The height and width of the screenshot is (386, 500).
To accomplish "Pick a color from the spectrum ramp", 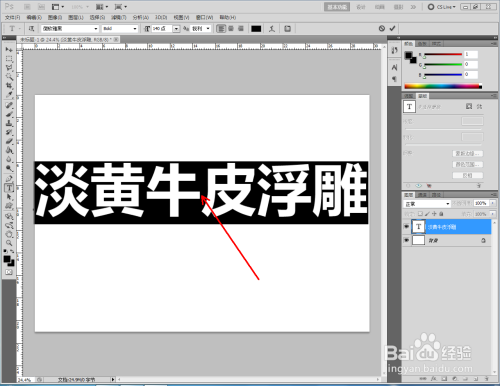I will [443, 86].
